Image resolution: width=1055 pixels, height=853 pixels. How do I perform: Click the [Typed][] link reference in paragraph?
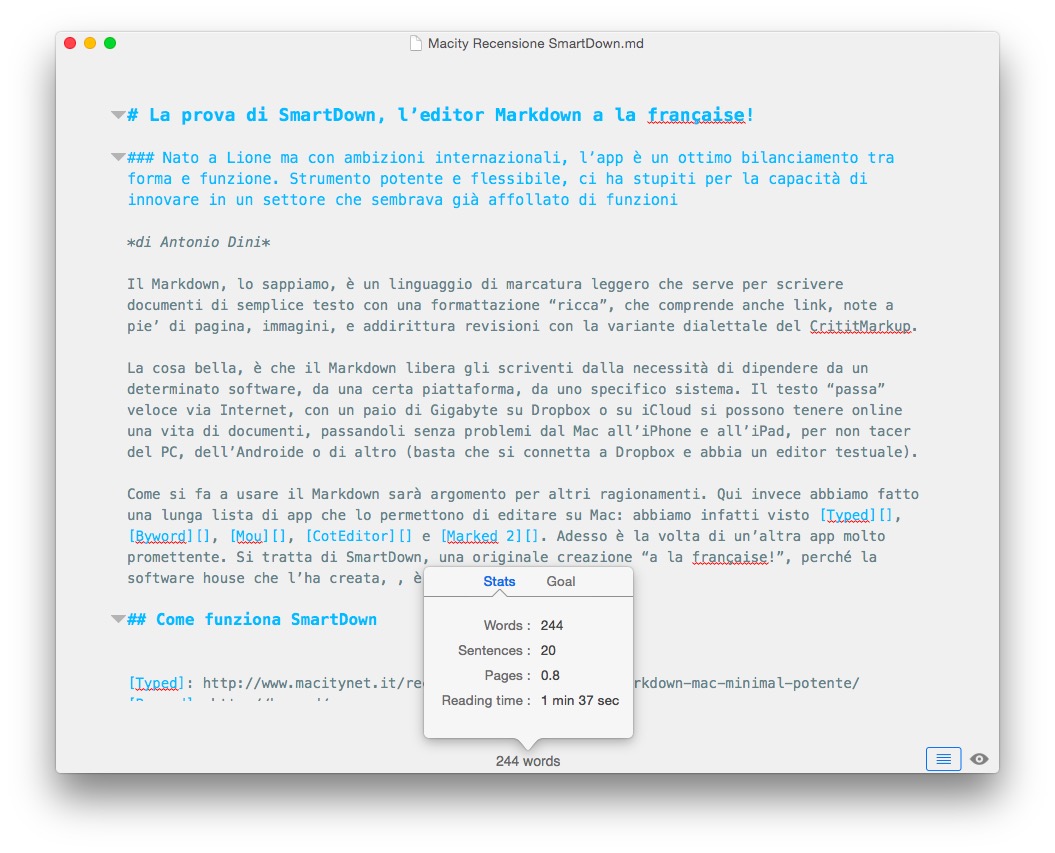[856, 515]
